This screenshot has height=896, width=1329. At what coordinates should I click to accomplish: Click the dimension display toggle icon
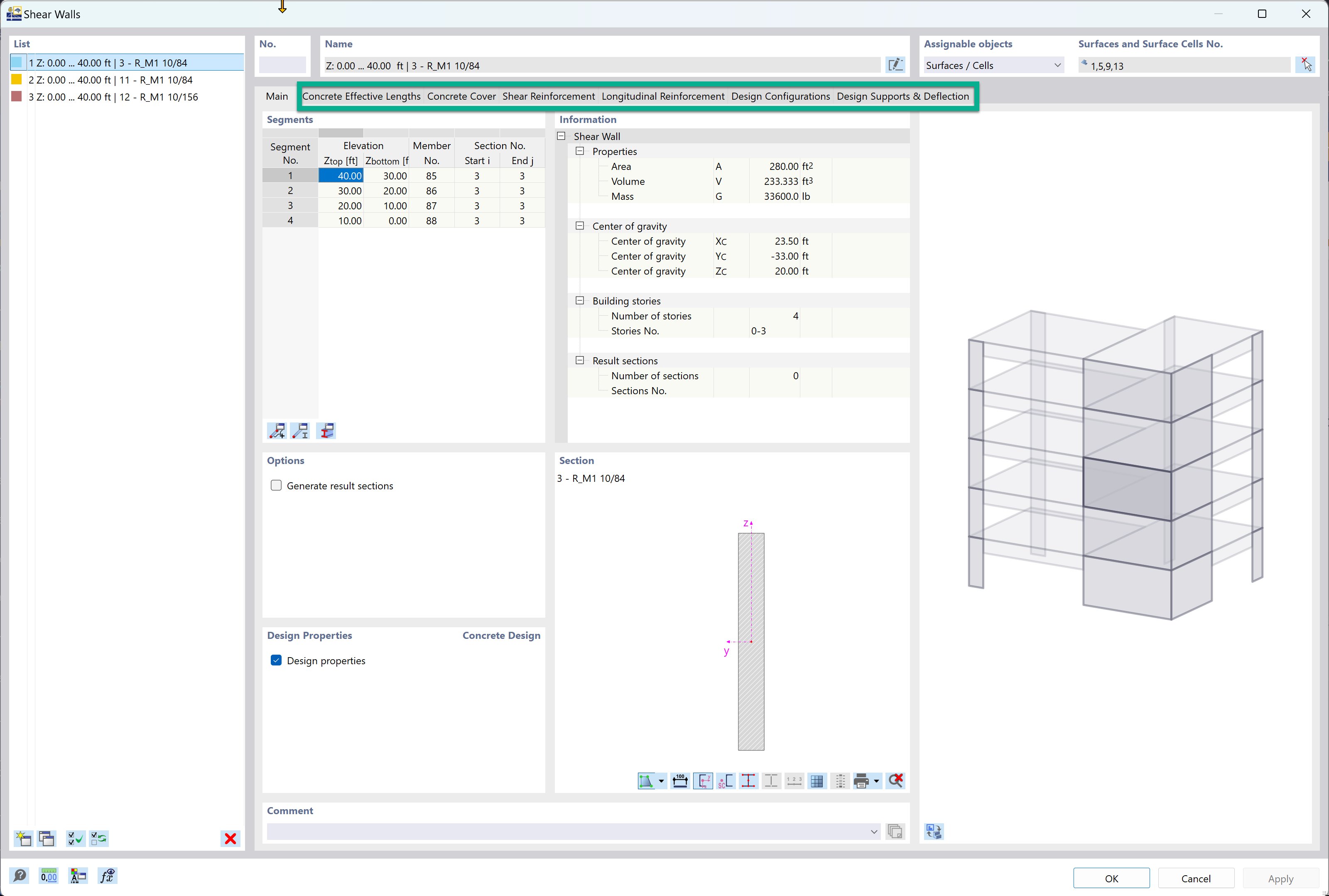point(679,781)
